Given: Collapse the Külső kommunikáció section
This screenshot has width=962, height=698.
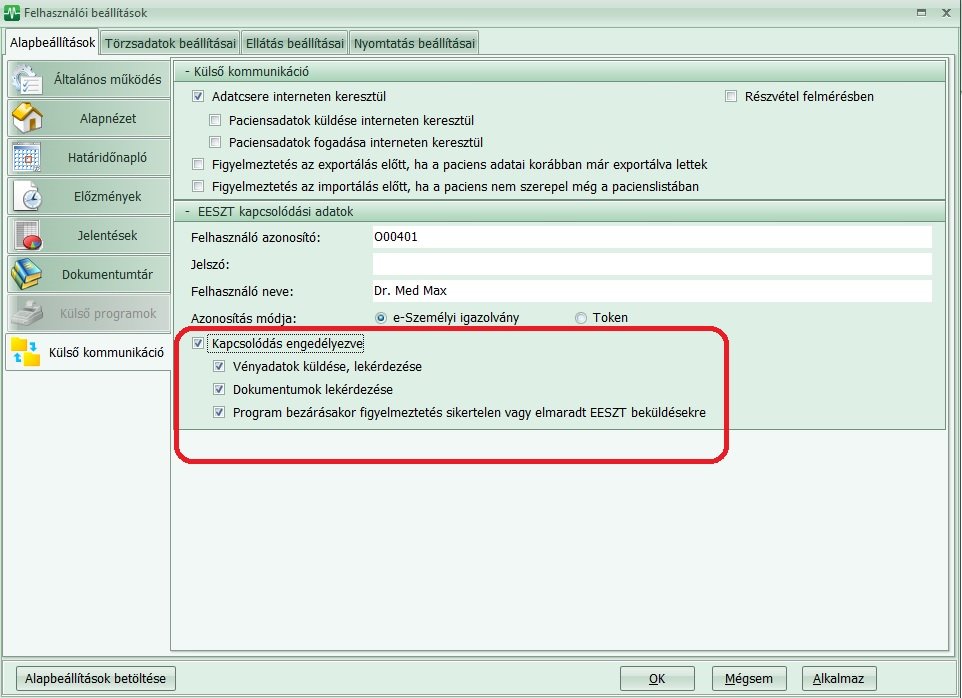Looking at the screenshot, I should click(x=185, y=71).
